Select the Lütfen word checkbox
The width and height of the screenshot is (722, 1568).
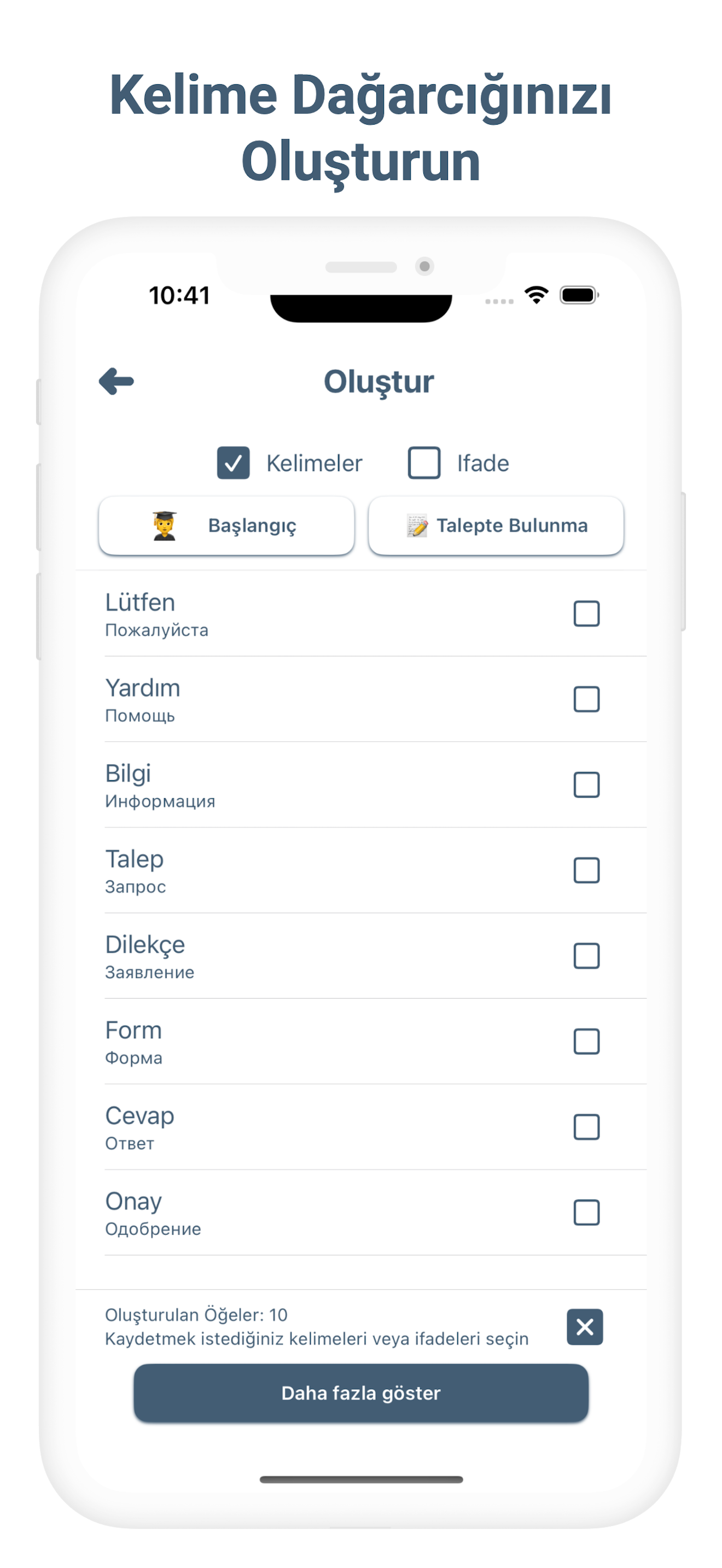coord(586,613)
